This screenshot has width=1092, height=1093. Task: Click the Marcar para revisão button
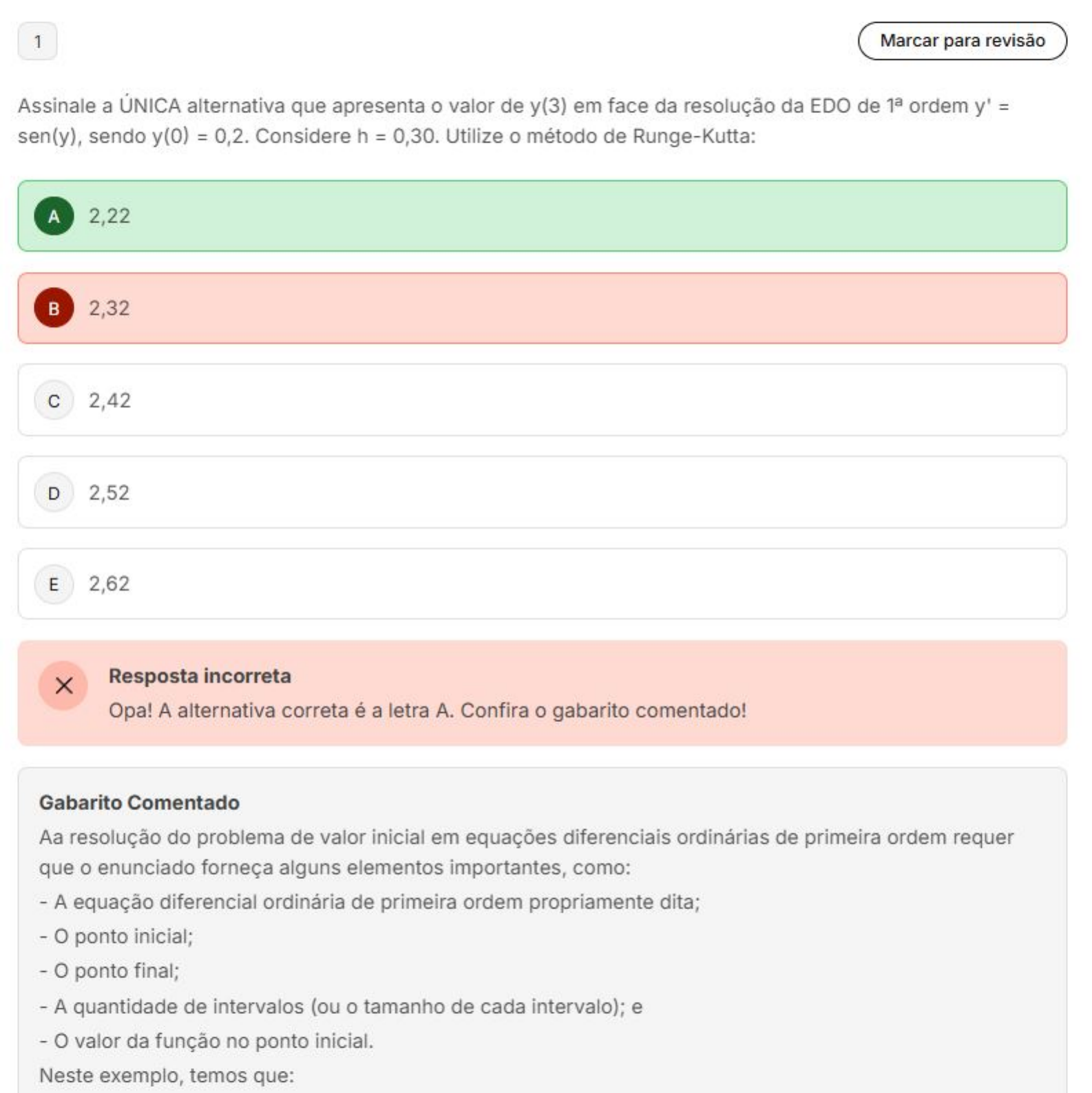(x=962, y=41)
